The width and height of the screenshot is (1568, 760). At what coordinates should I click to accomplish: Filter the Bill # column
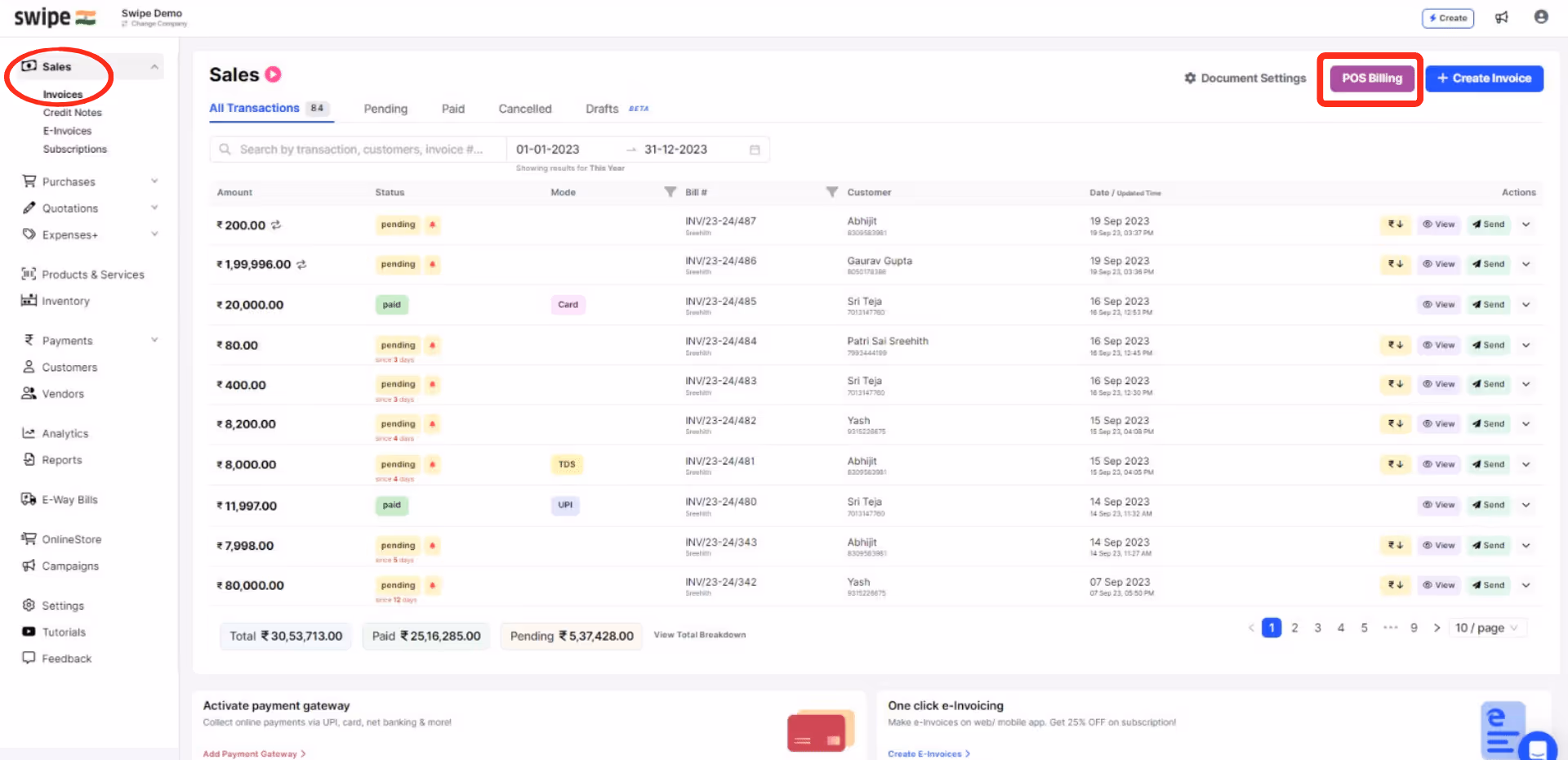(831, 192)
